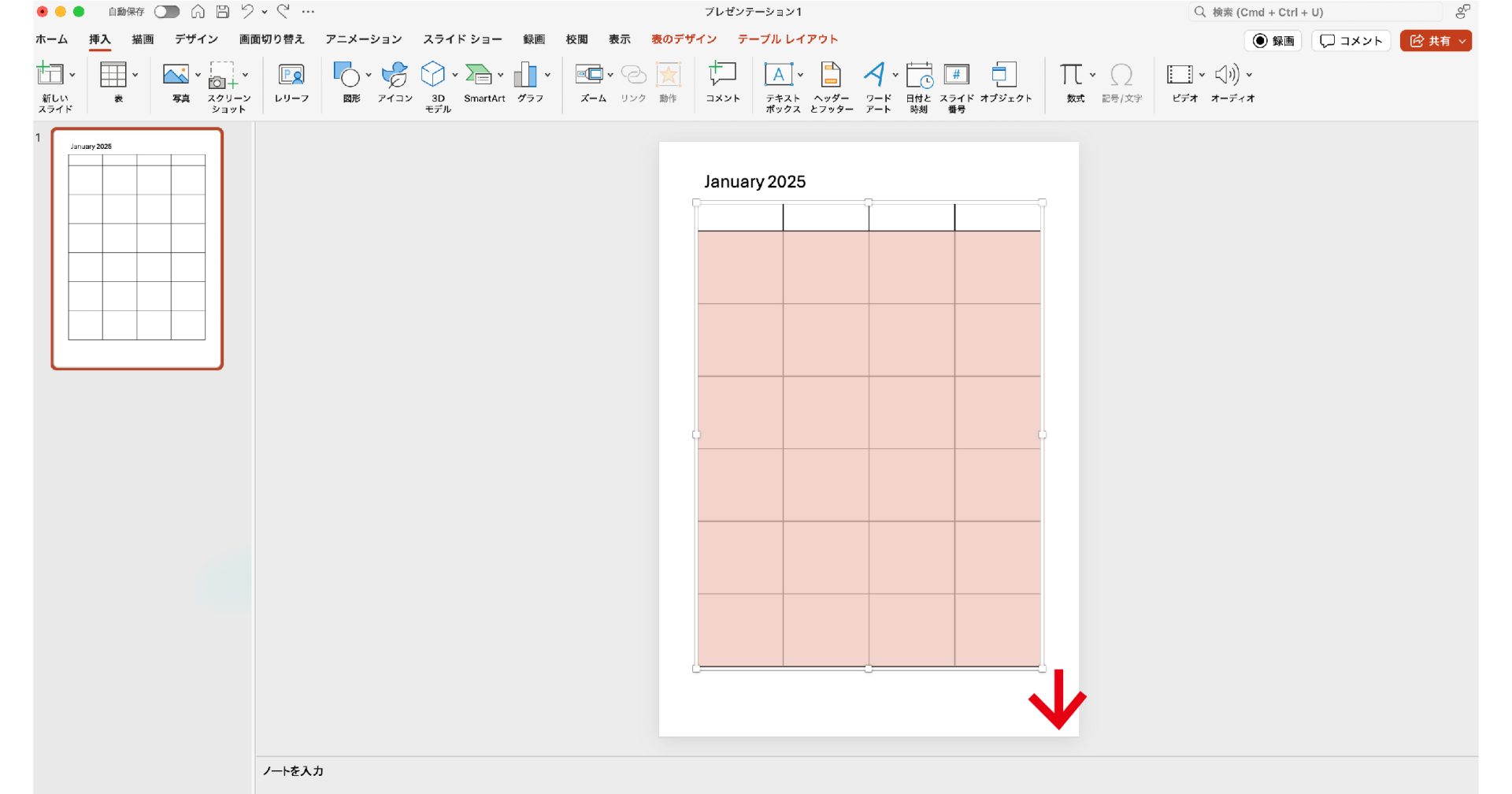Expand the Shapes (図形) dropdown arrow
The width and height of the screenshot is (1512, 794).
[369, 76]
